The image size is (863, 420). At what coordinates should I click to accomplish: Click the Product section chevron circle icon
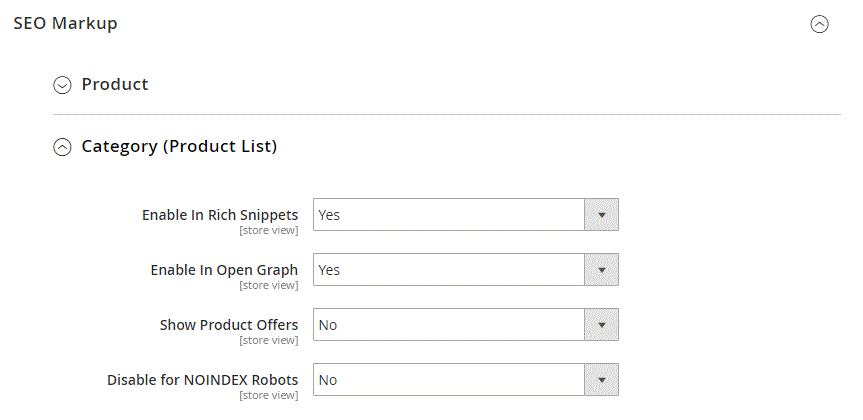pos(62,85)
